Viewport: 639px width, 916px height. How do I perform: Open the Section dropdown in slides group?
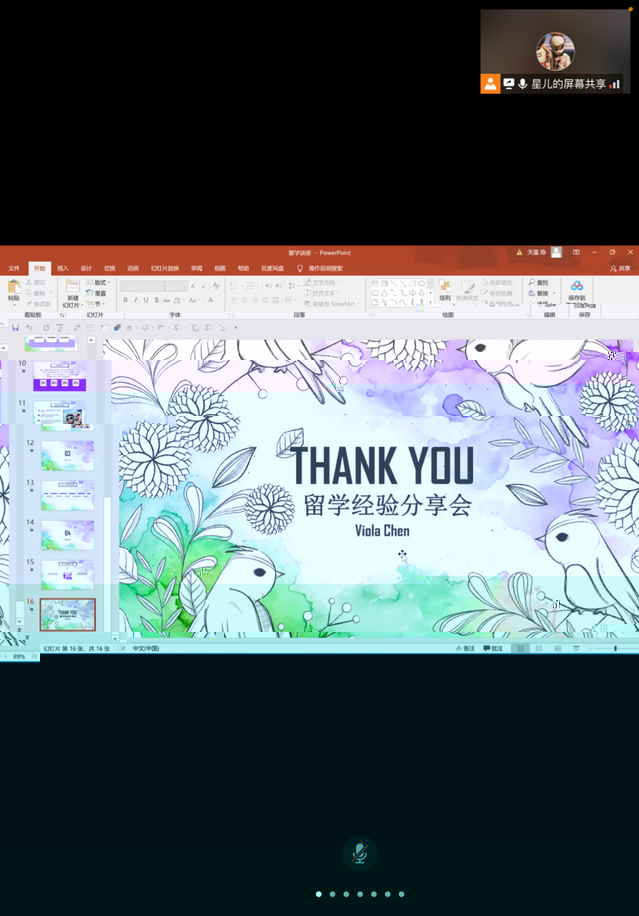[98, 304]
